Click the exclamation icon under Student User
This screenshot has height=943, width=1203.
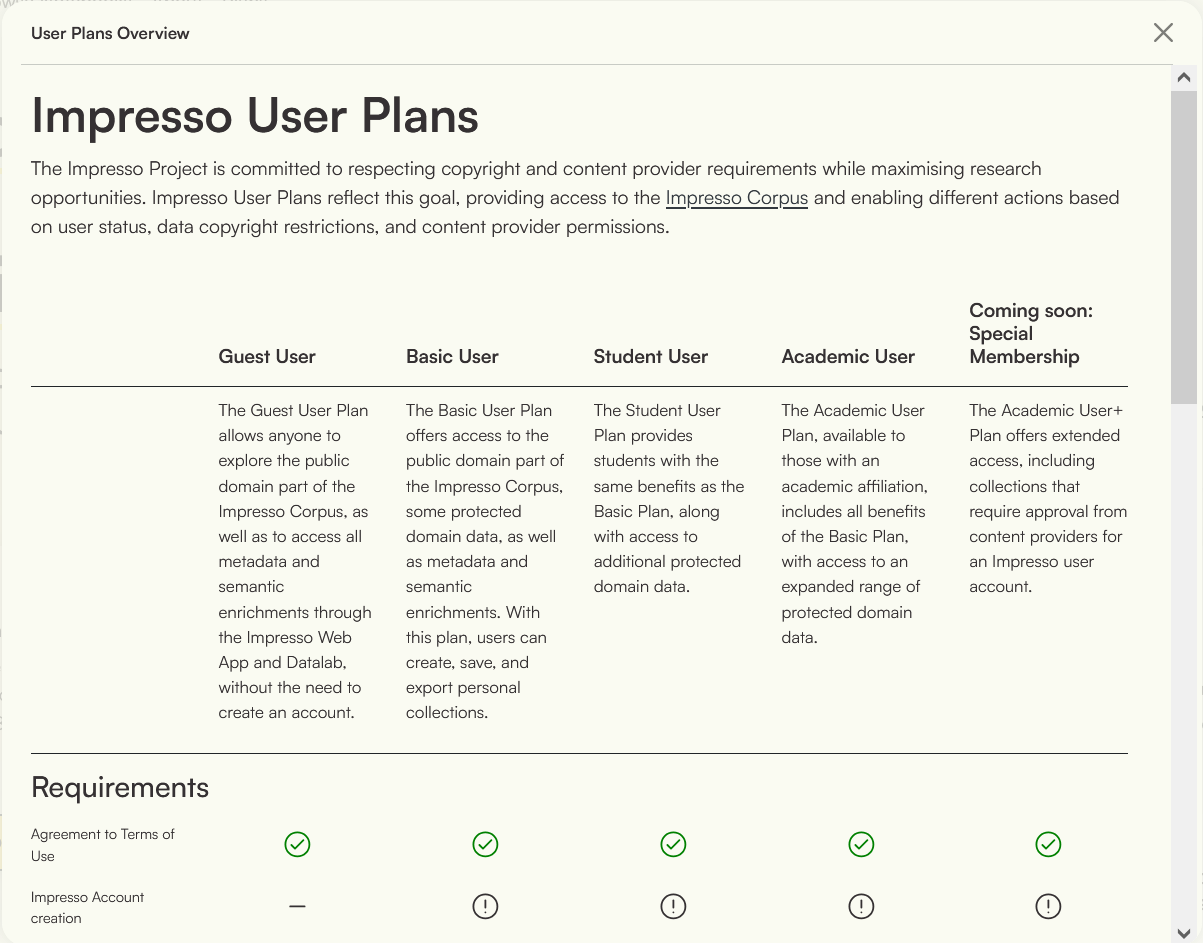point(673,906)
